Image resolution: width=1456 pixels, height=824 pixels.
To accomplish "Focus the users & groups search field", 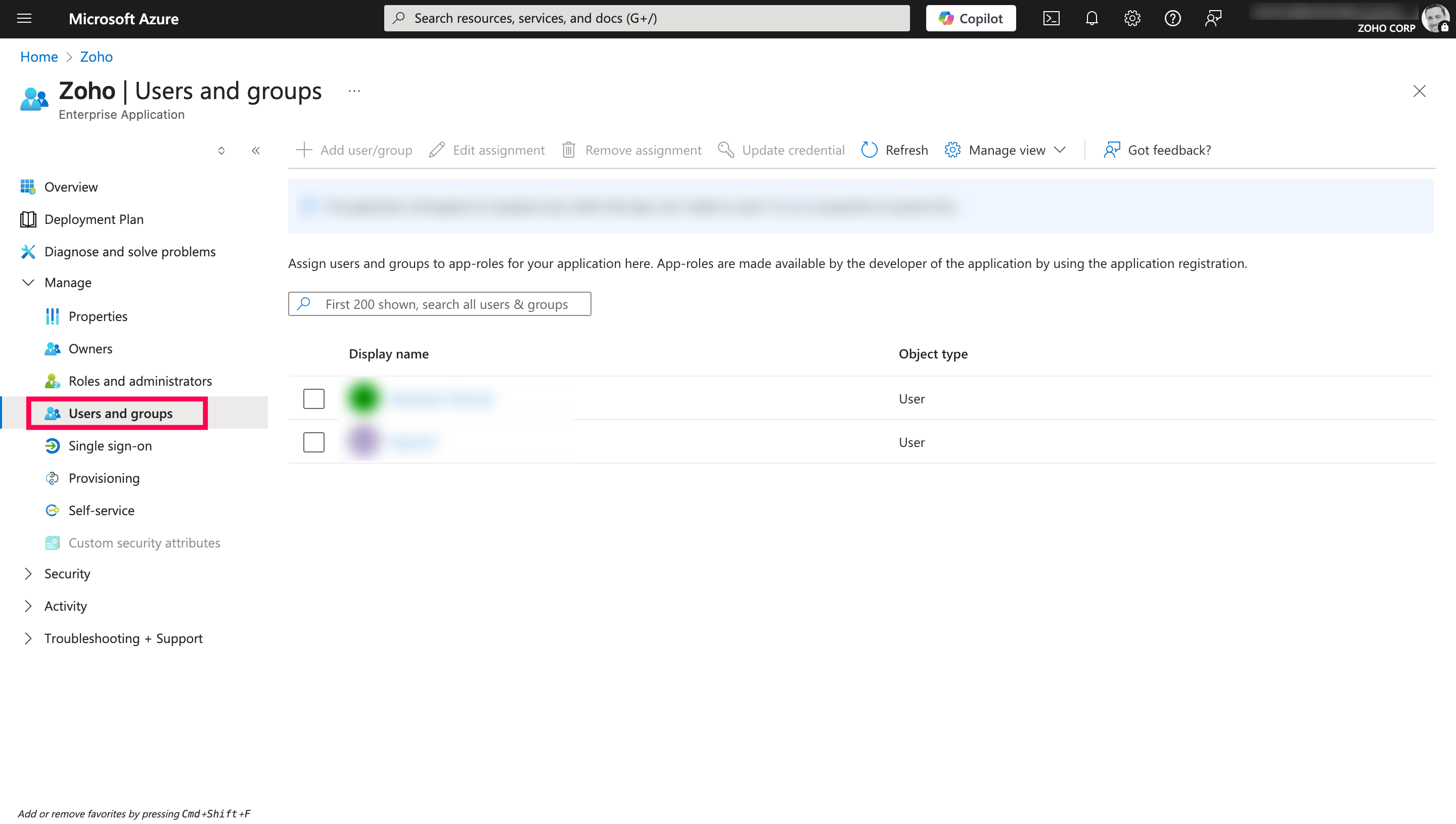I will (447, 304).
